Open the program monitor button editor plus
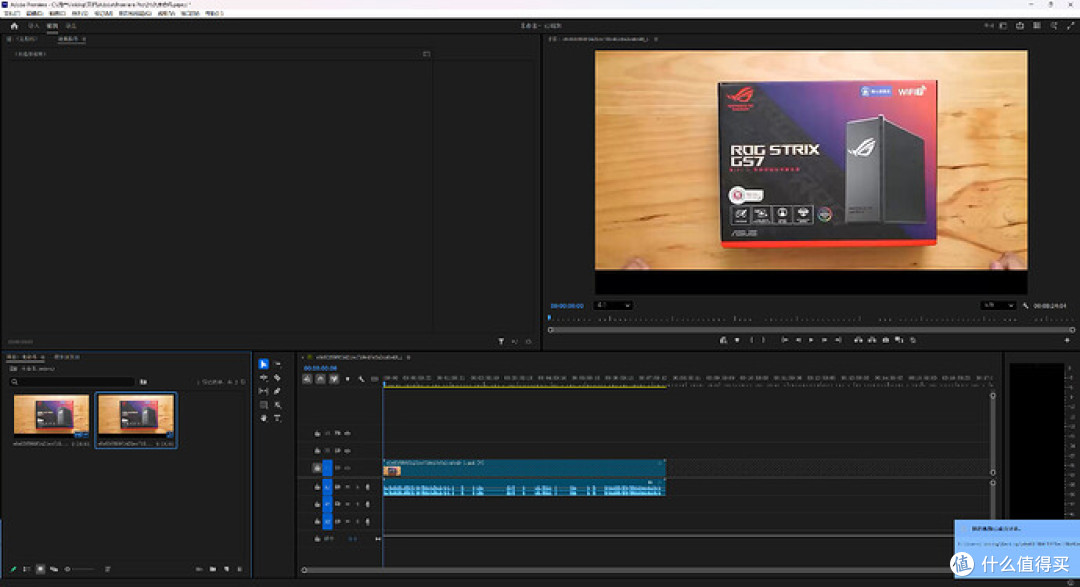Screen dimensions: 1080x587 point(1068,340)
